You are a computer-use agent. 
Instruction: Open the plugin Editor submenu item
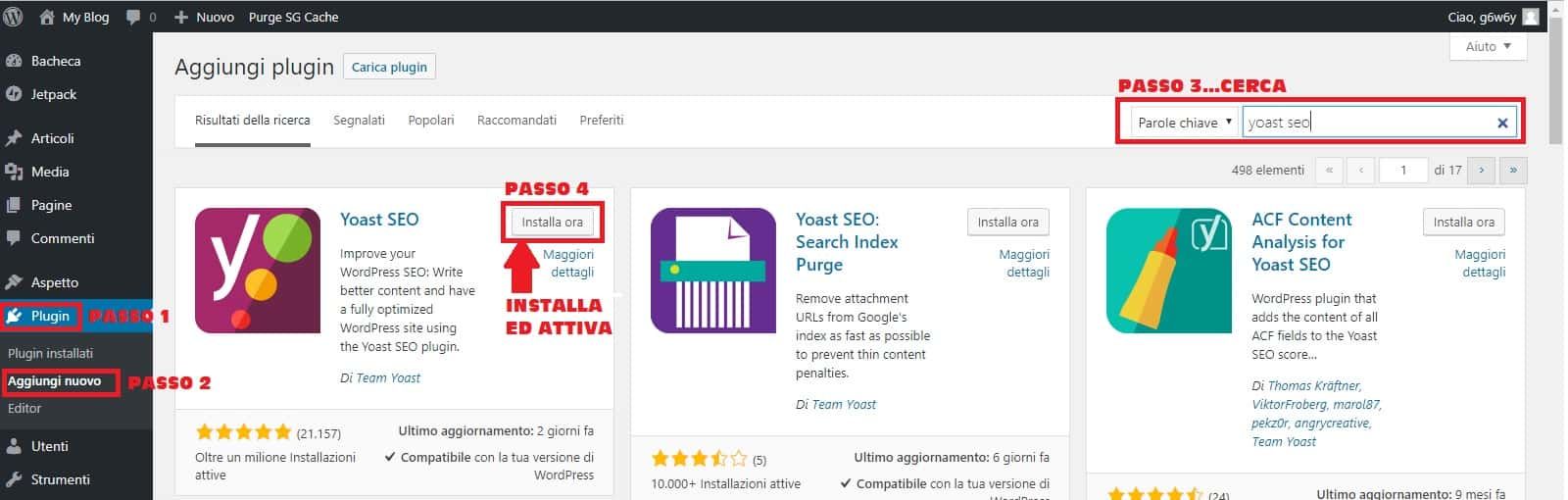pyautogui.click(x=24, y=408)
